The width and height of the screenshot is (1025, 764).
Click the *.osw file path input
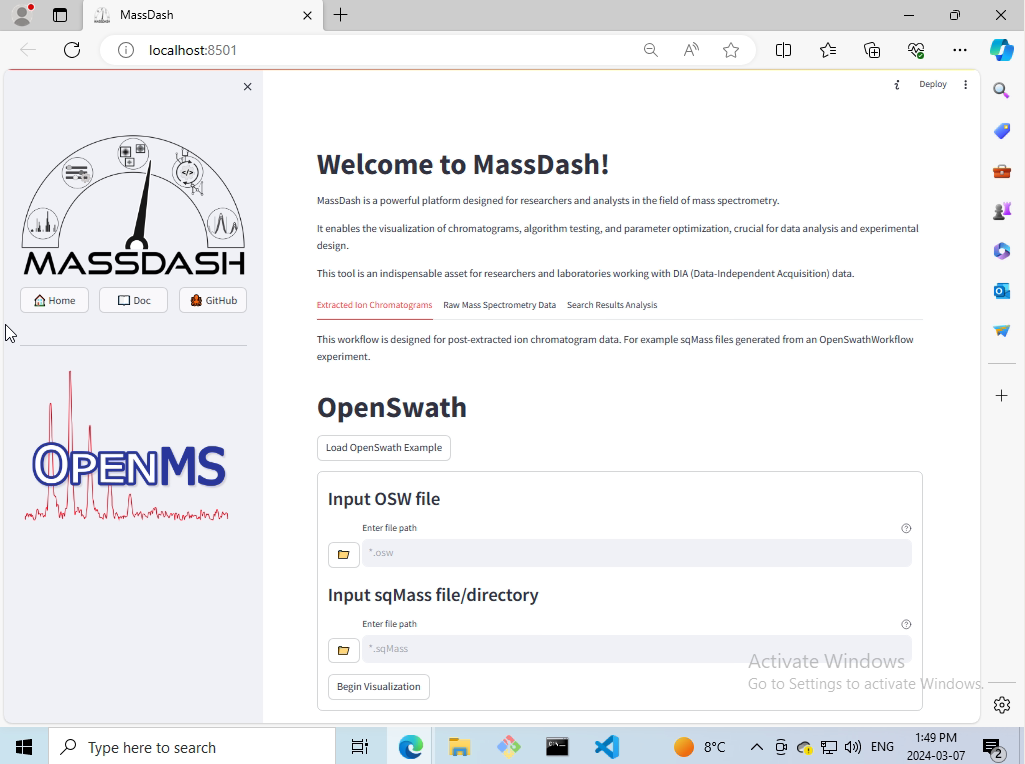637,553
